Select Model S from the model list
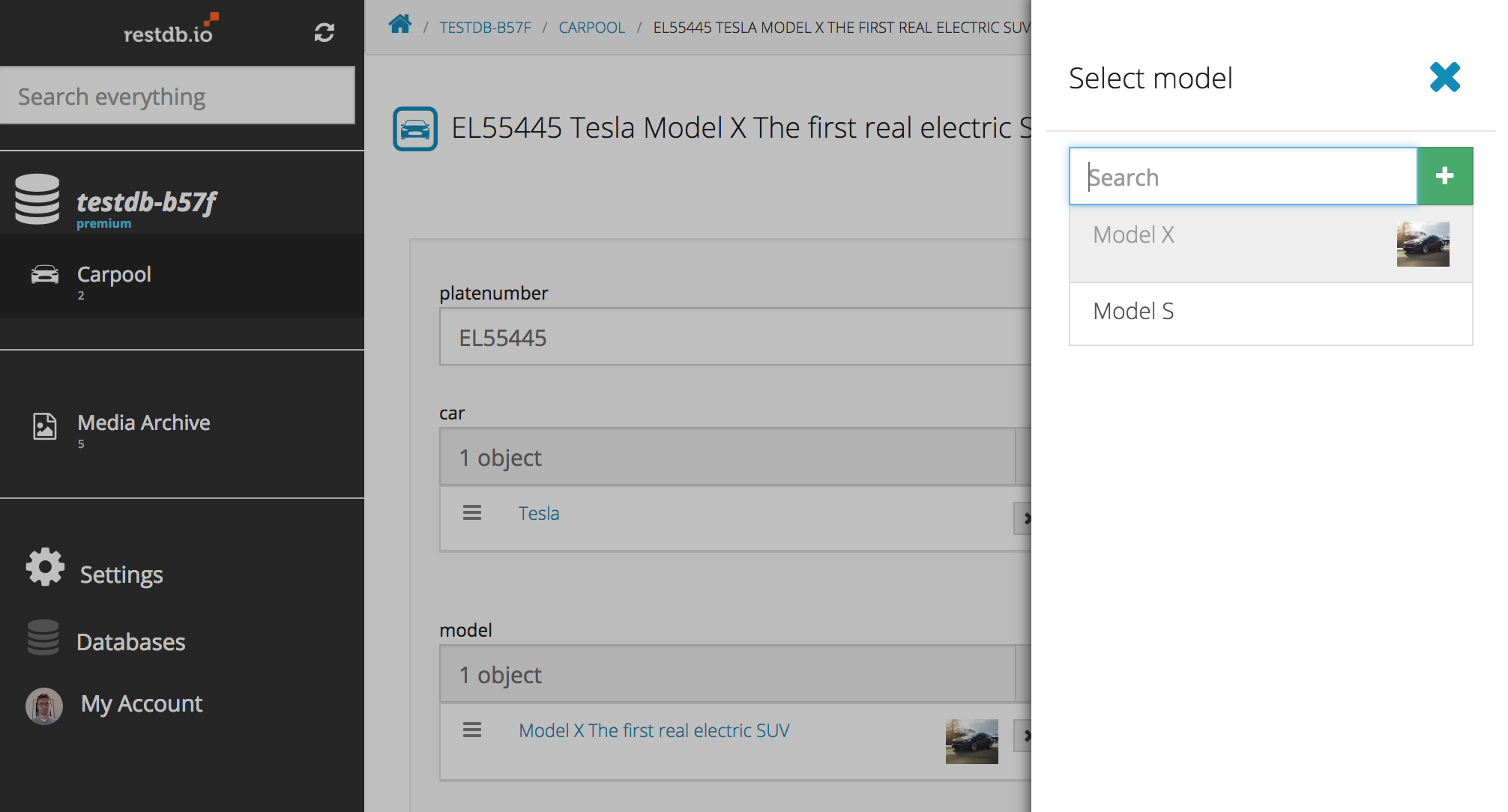The height and width of the screenshot is (812, 1508). click(1270, 313)
